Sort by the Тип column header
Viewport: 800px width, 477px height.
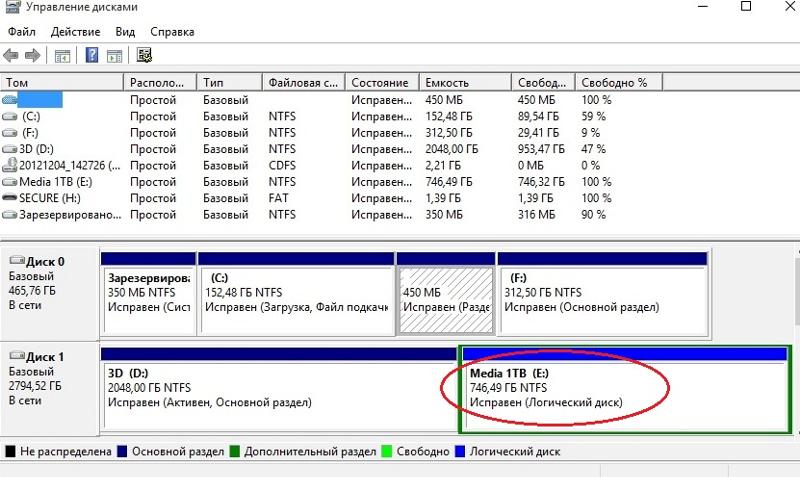click(x=229, y=82)
